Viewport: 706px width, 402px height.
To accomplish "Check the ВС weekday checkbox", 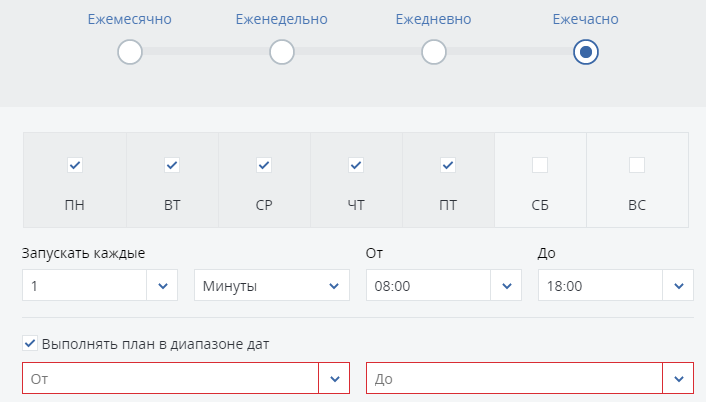I will pyautogui.click(x=637, y=165).
